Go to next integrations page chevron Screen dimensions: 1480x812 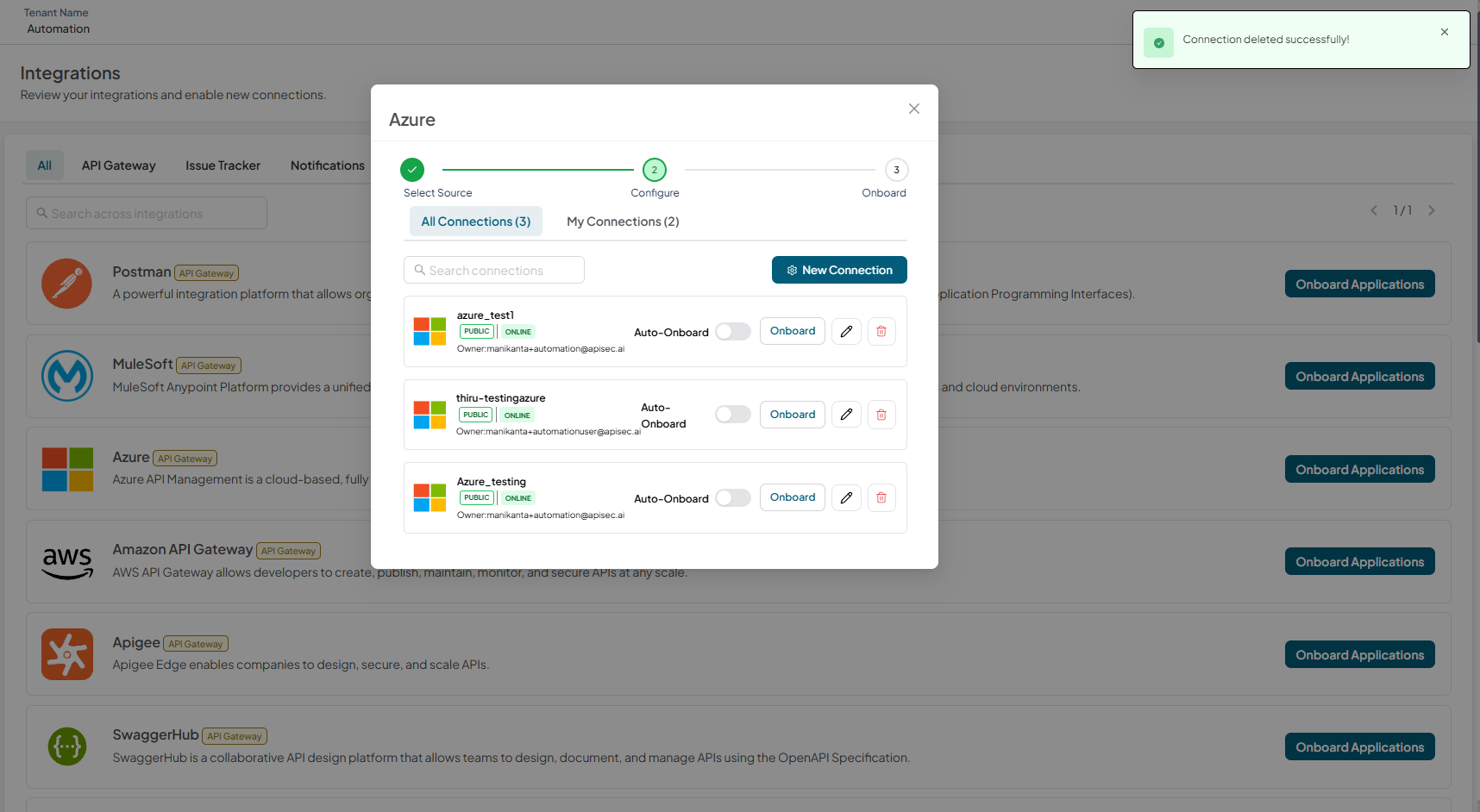[x=1432, y=210]
